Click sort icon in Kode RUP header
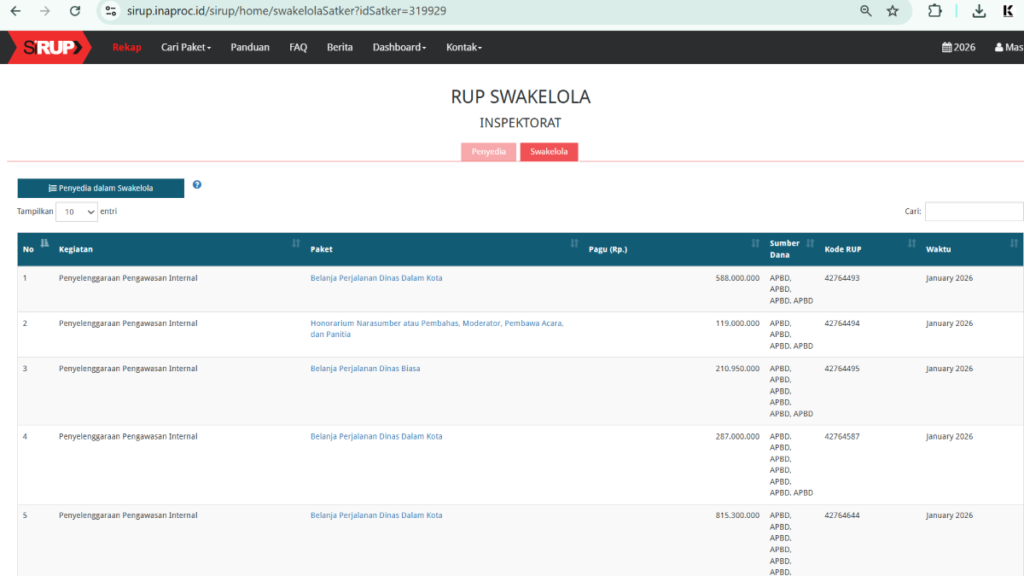Image resolution: width=1024 pixels, height=576 pixels. (x=911, y=243)
